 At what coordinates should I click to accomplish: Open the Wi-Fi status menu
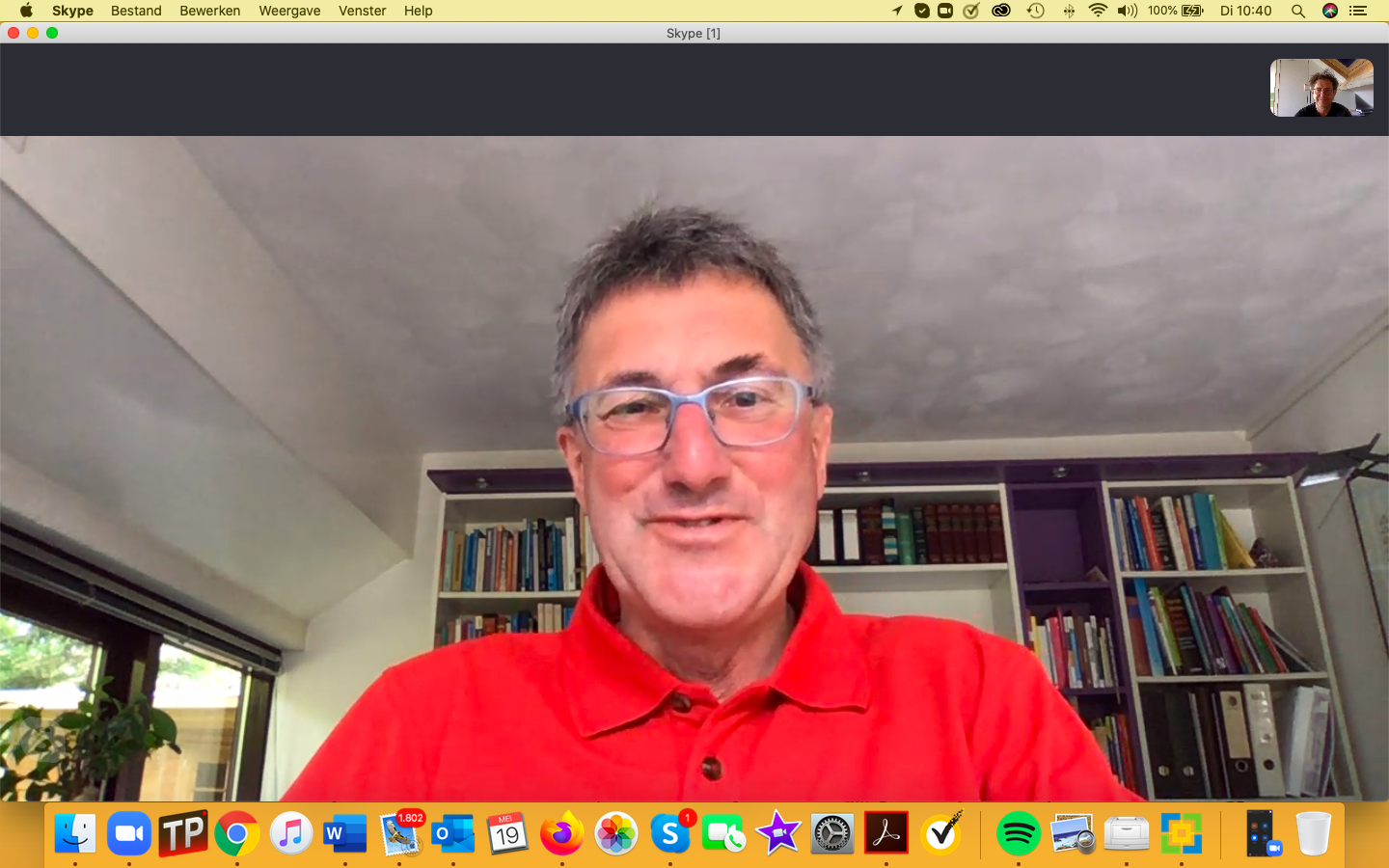coord(1098,11)
